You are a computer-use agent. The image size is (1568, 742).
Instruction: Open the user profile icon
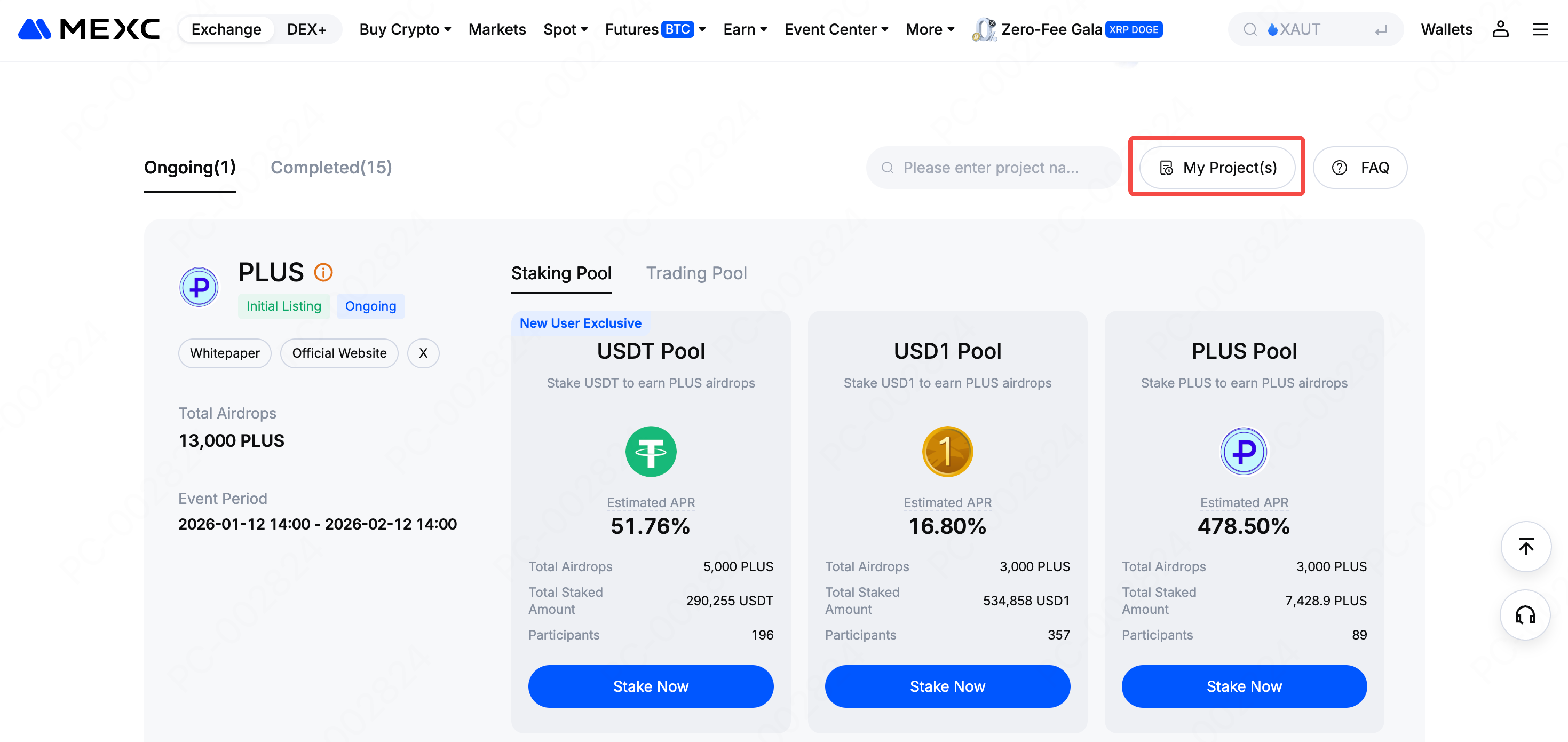coord(1500,29)
